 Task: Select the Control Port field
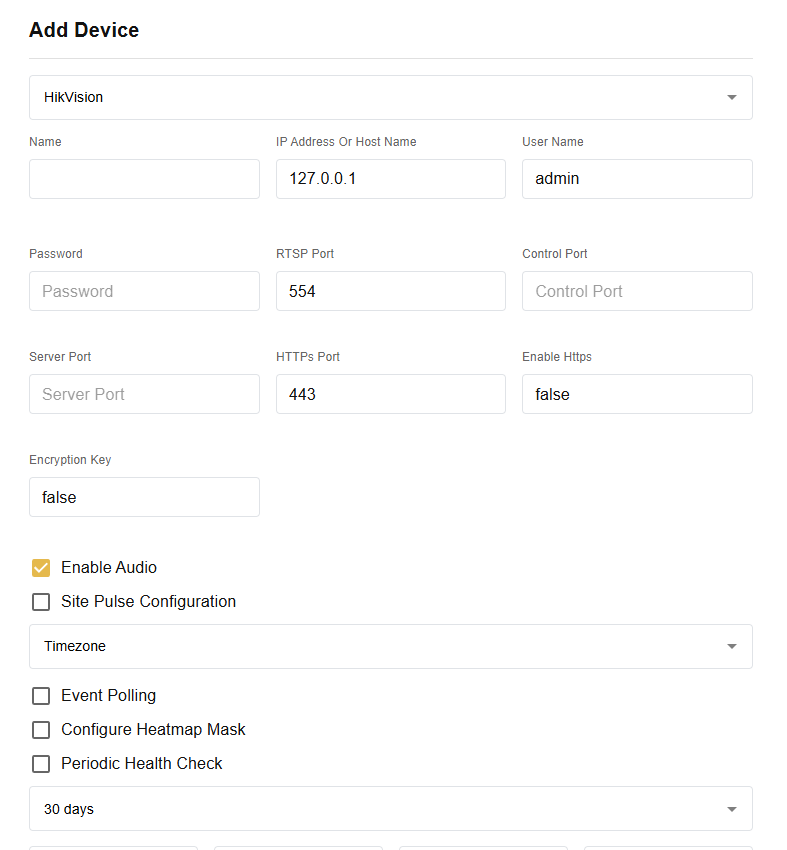coord(637,291)
